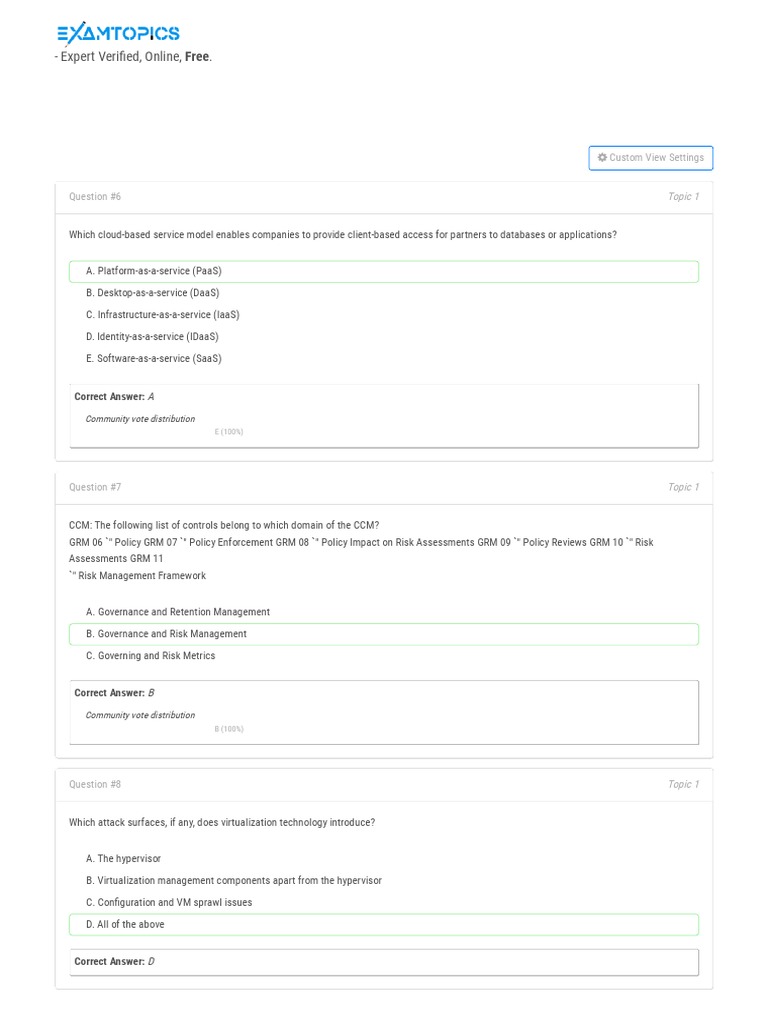Click the gear icon in Custom View Settings
This screenshot has width=768, height=1024.
(x=602, y=158)
